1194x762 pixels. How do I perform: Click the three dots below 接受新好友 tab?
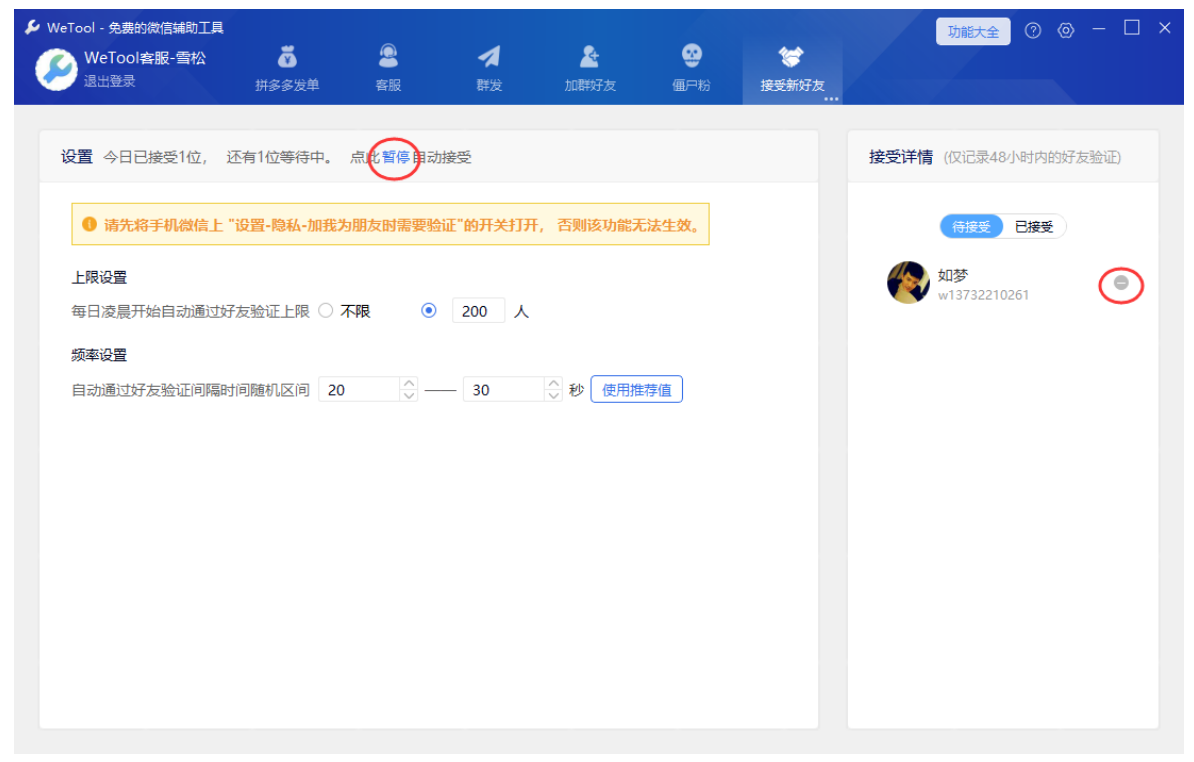click(x=831, y=99)
